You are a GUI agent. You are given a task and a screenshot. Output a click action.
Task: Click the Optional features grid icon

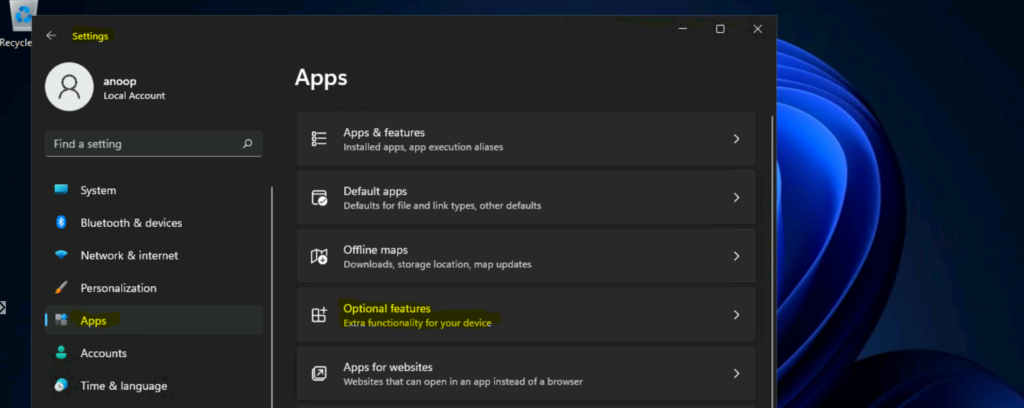pyautogui.click(x=319, y=315)
